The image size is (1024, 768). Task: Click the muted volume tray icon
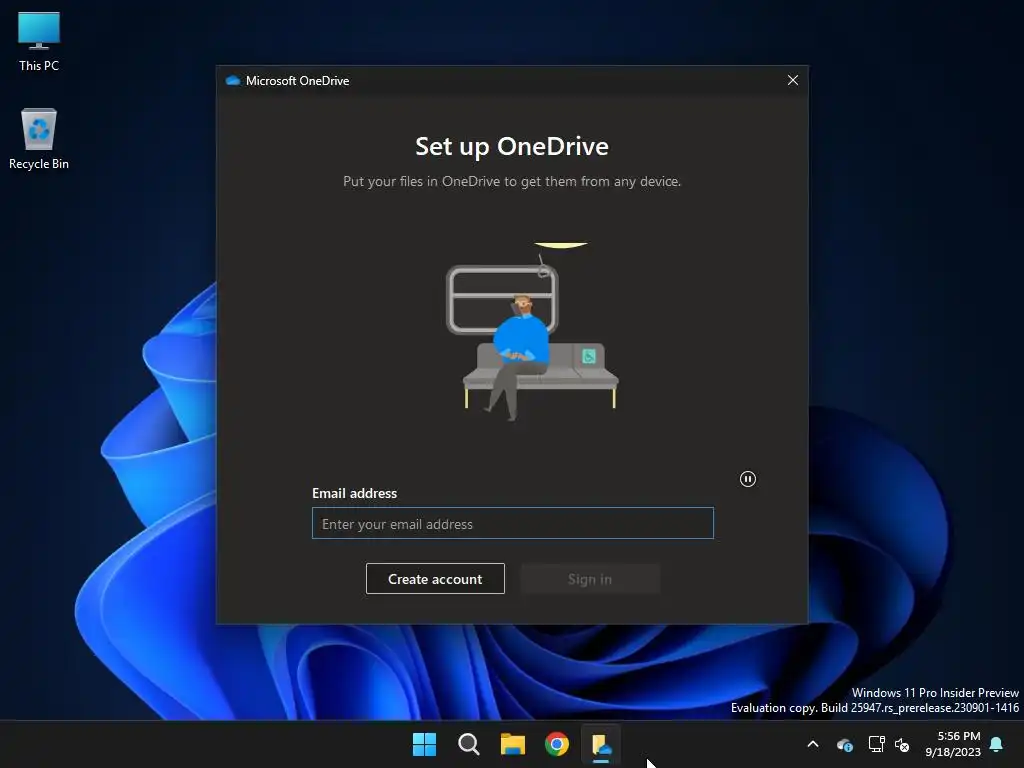pos(902,744)
